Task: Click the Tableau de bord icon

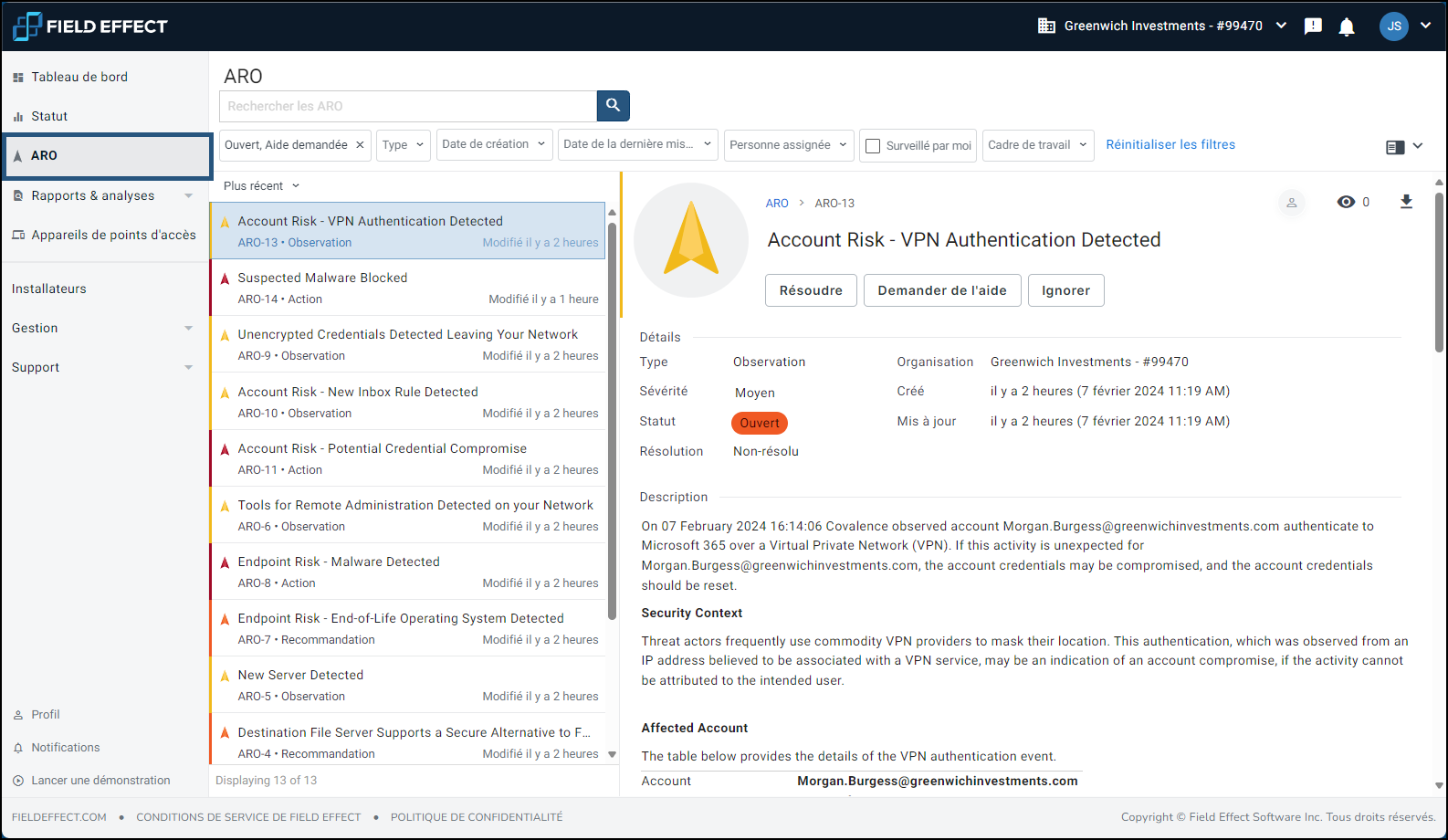Action: (17, 78)
